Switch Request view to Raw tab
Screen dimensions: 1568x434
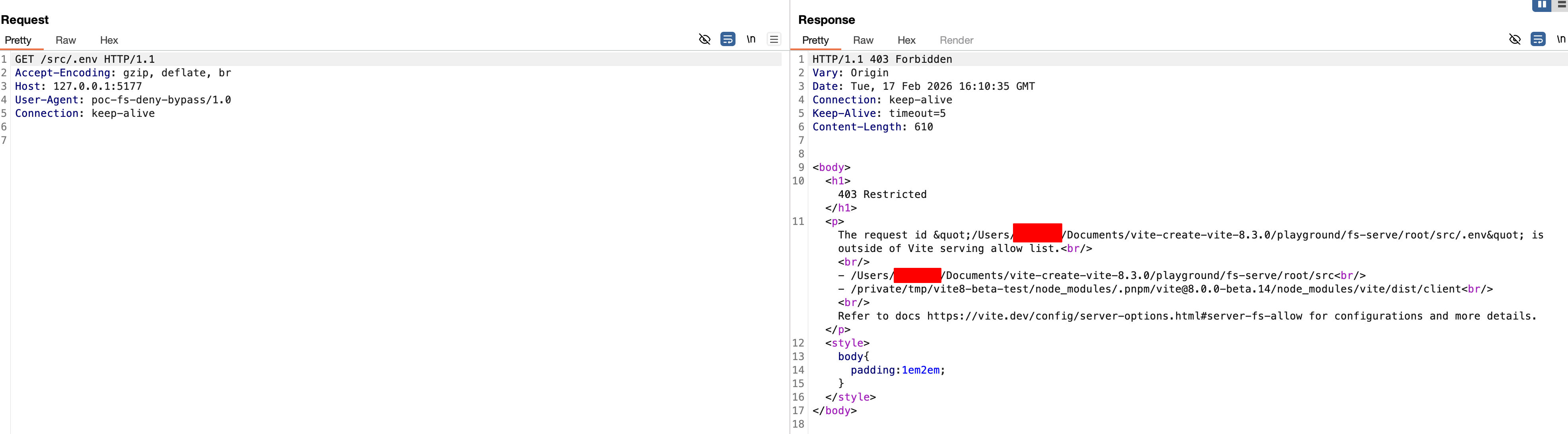click(x=66, y=40)
